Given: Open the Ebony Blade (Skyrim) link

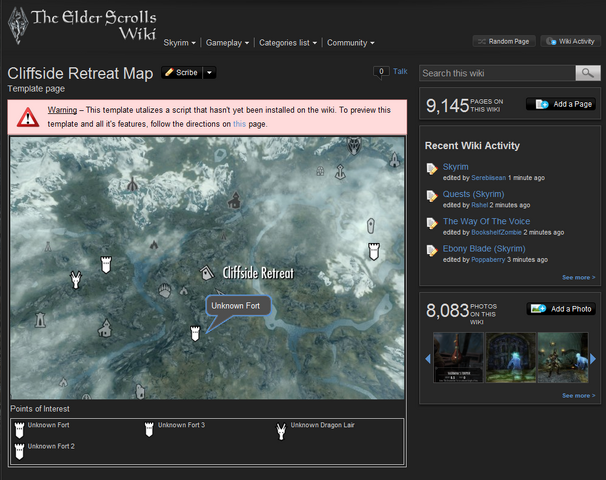Looking at the screenshot, I should click(484, 249).
